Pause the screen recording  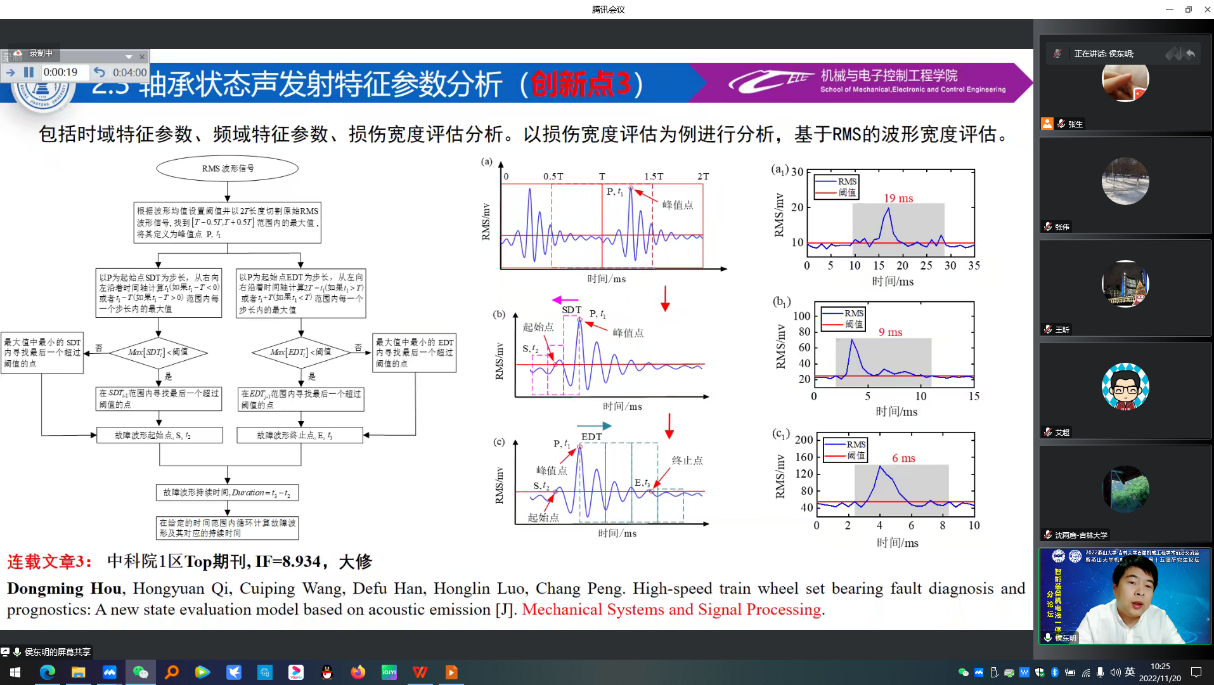[x=28, y=72]
